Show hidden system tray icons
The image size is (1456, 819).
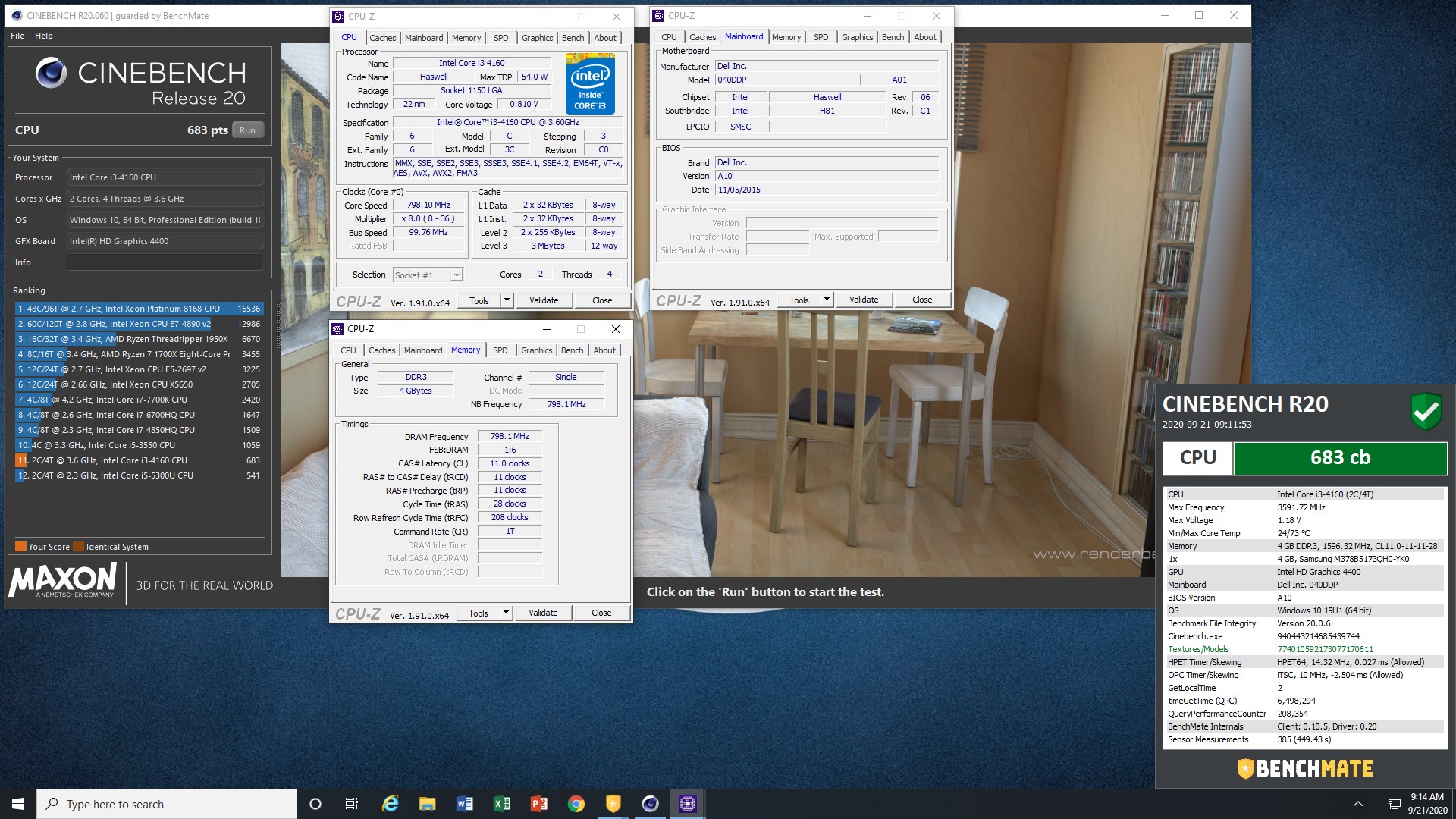tap(1358, 804)
